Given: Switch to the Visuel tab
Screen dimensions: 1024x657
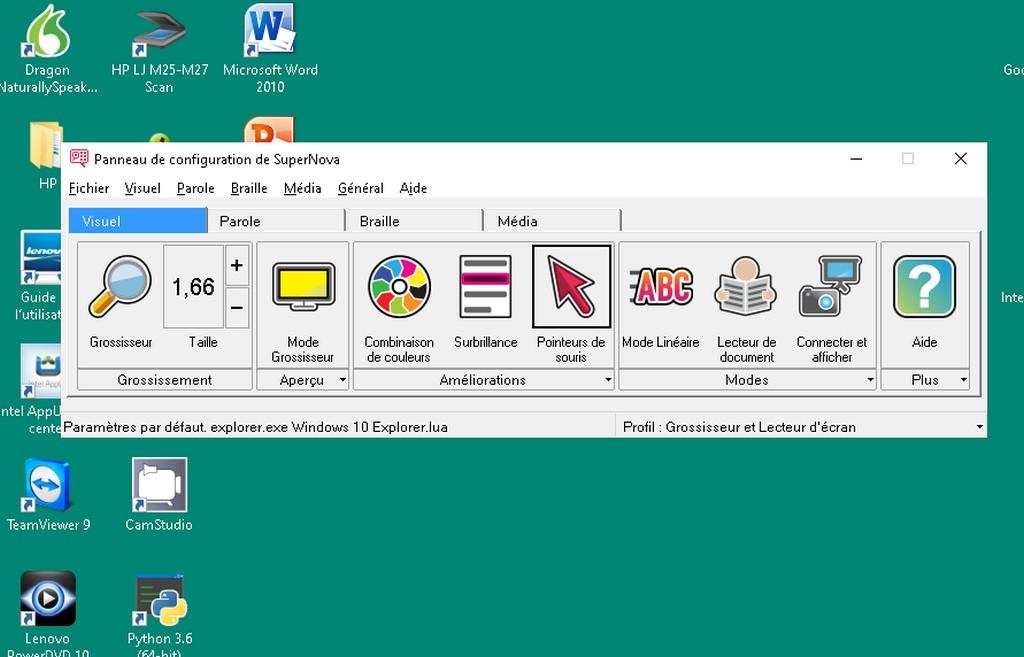Looking at the screenshot, I should 138,221.
